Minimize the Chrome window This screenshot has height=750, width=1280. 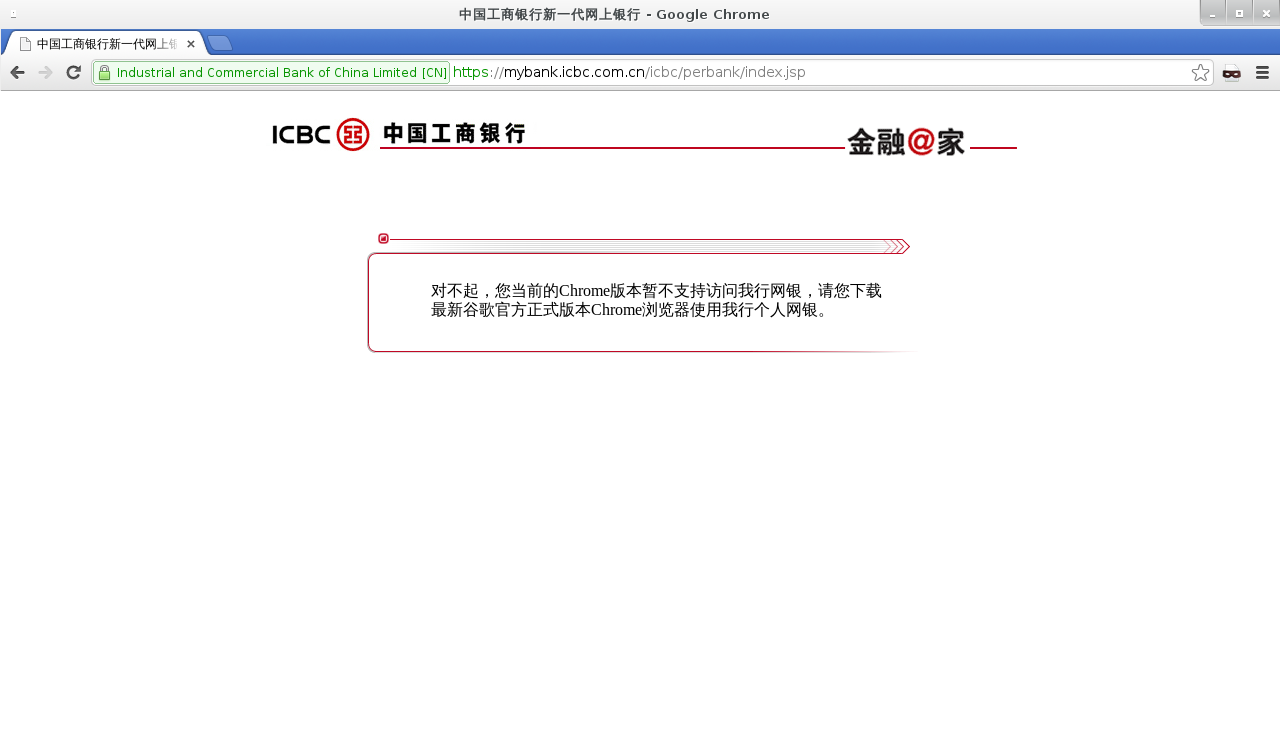1213,13
